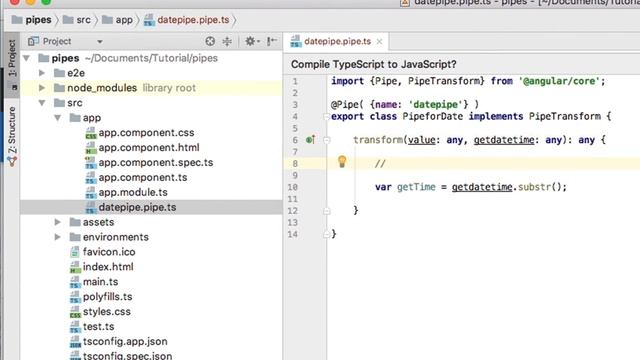Click 'datepipe' string in Pipe decorator
Screen dimensions: 640x360
click(x=435, y=105)
